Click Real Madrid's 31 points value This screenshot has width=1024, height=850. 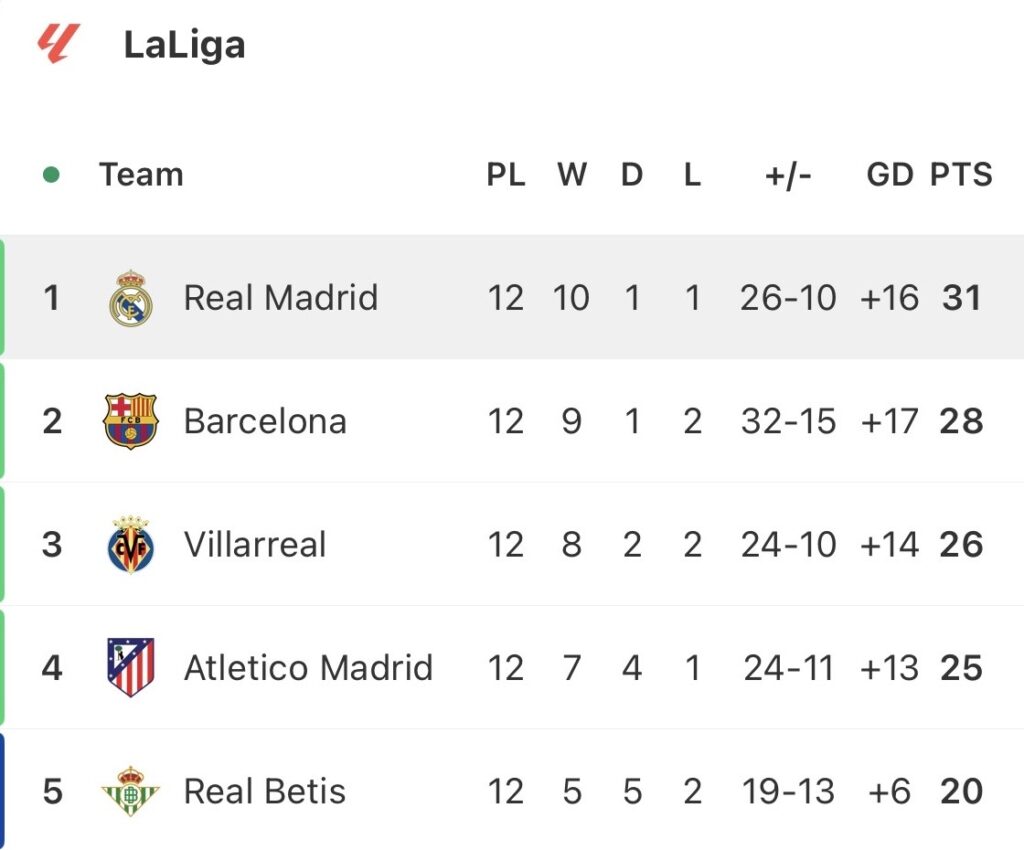(x=962, y=298)
